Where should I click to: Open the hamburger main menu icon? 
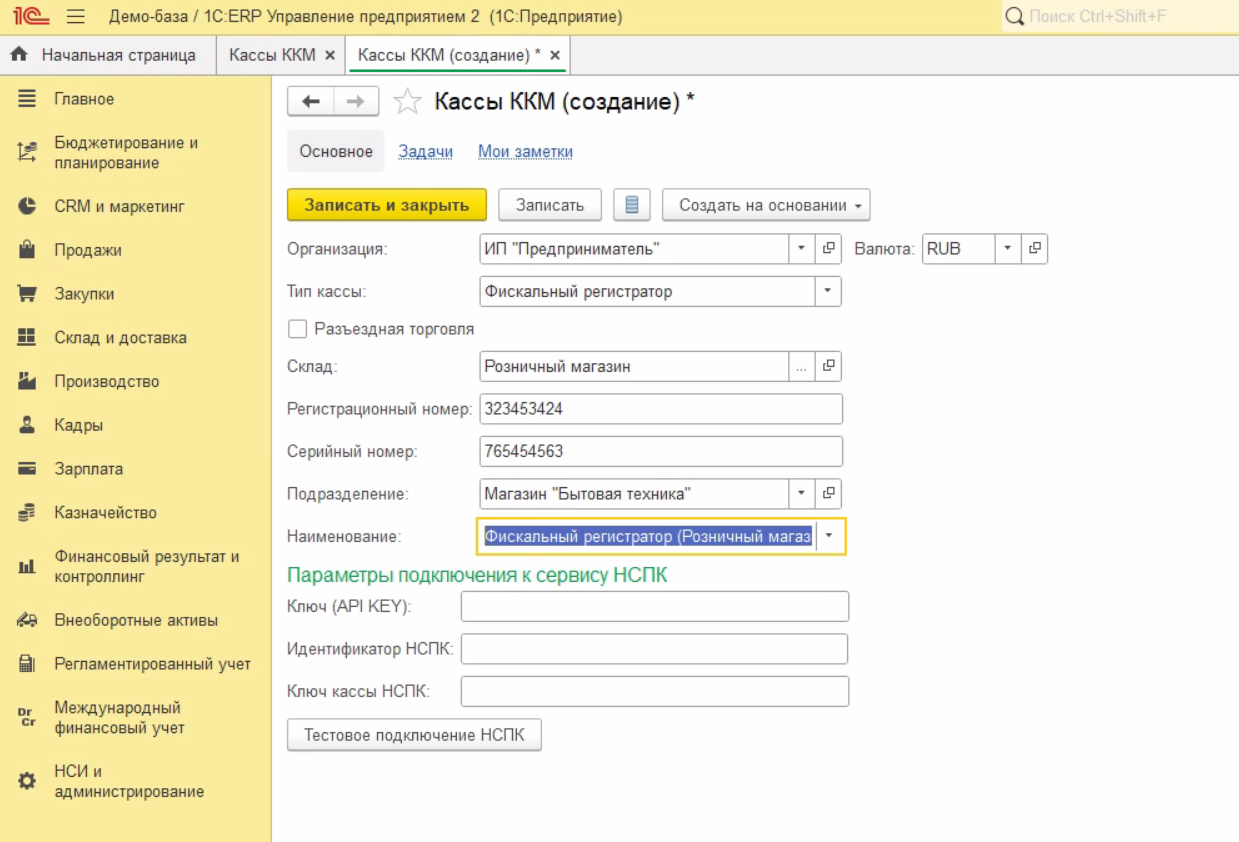click(x=75, y=17)
